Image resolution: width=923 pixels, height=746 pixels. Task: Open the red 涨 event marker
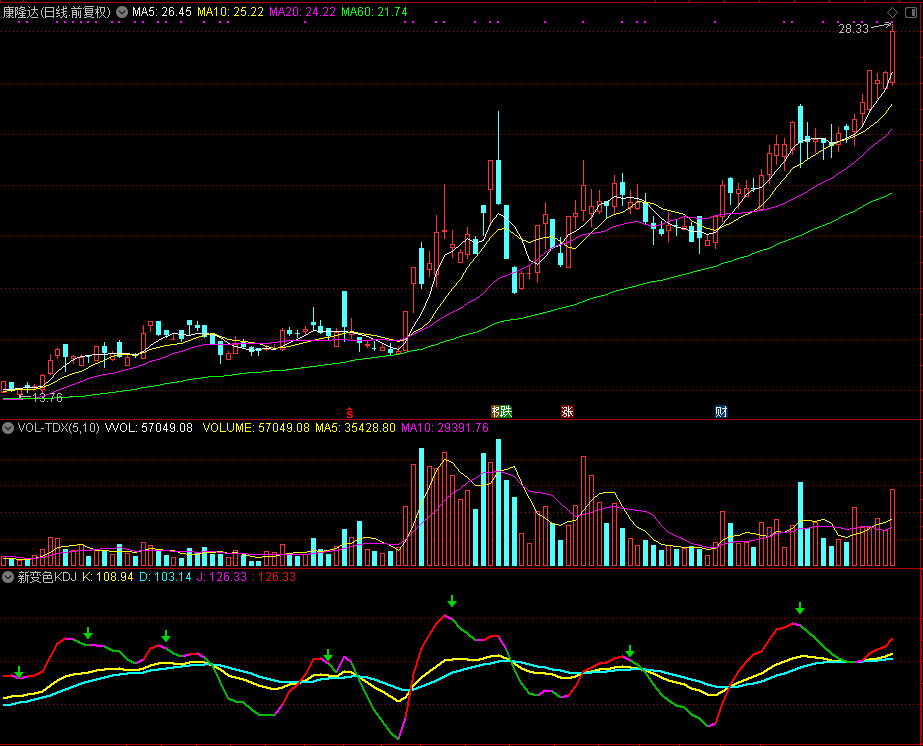coord(567,412)
